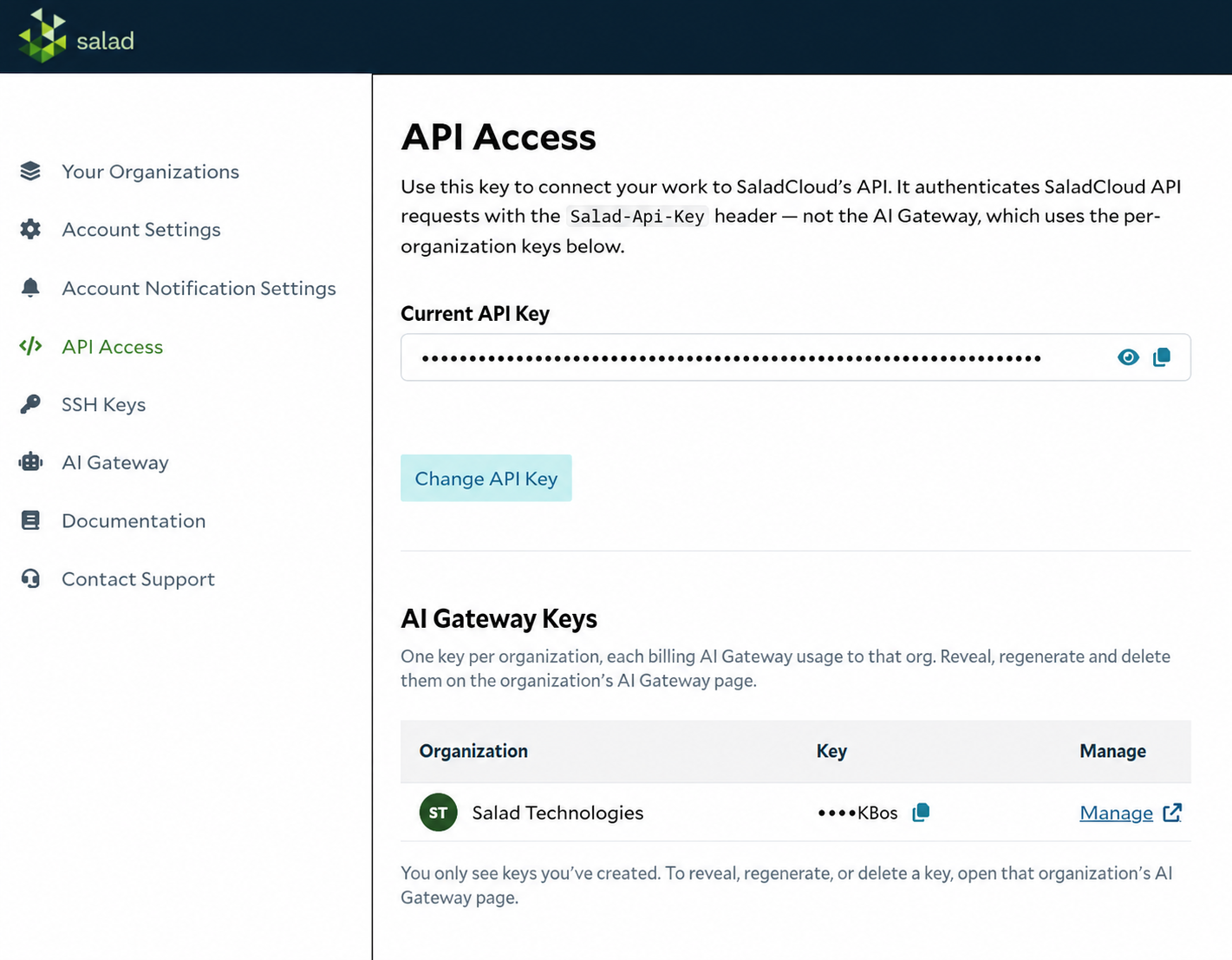Click the Contact Support headset icon

click(x=30, y=578)
